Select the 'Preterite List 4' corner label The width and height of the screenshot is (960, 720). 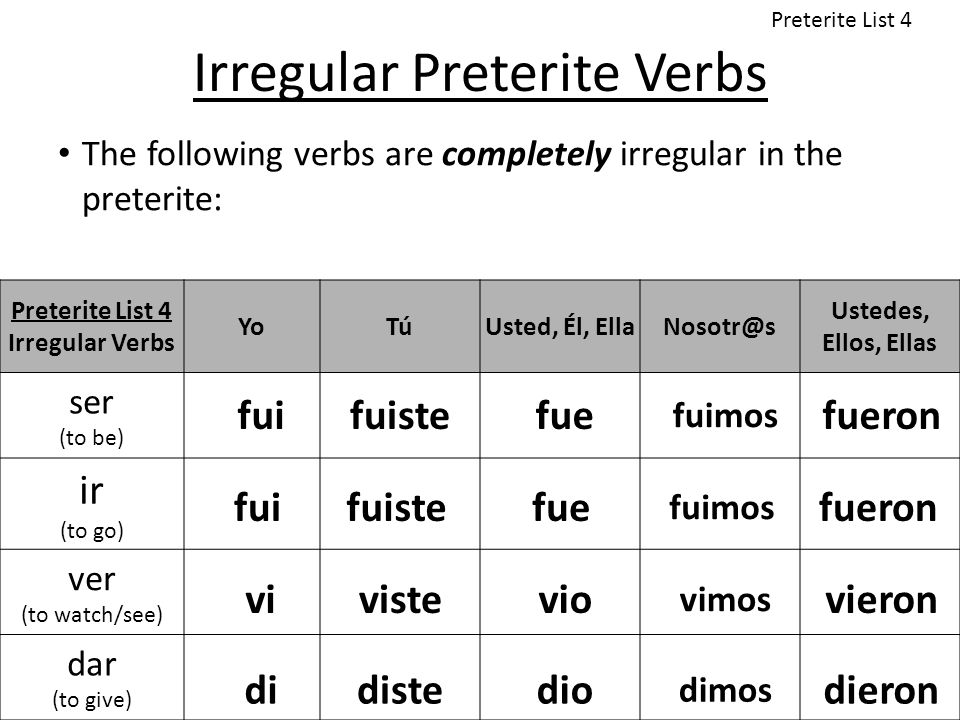[841, 20]
